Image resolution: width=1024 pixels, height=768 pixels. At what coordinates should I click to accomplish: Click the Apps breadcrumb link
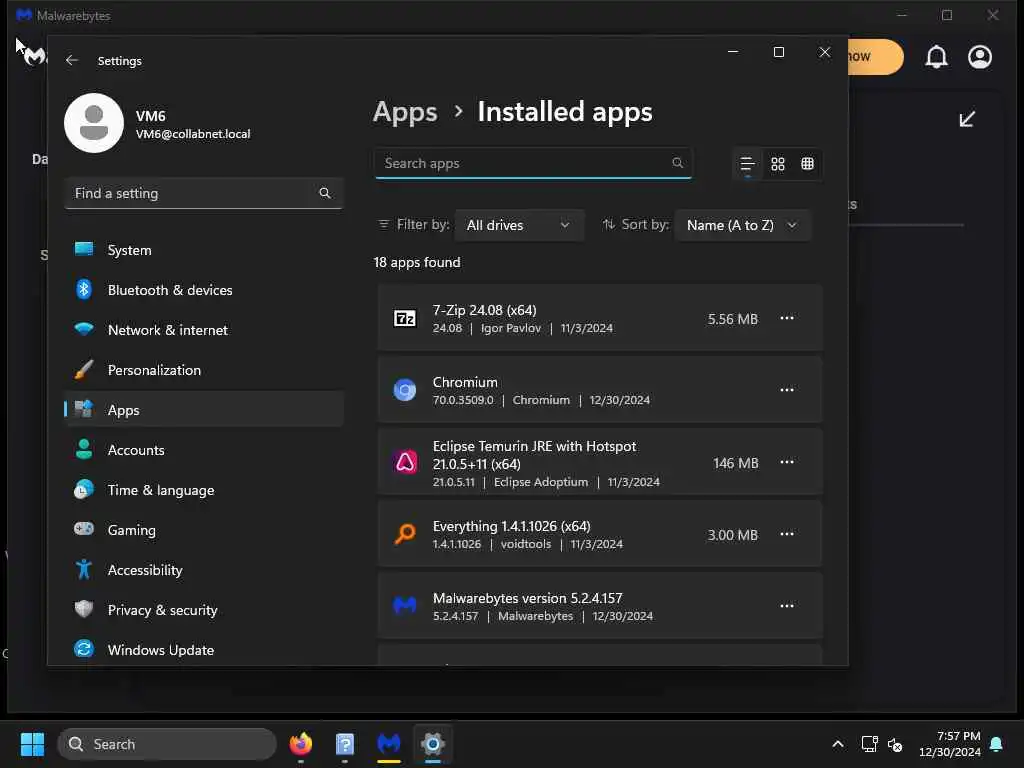tap(405, 112)
